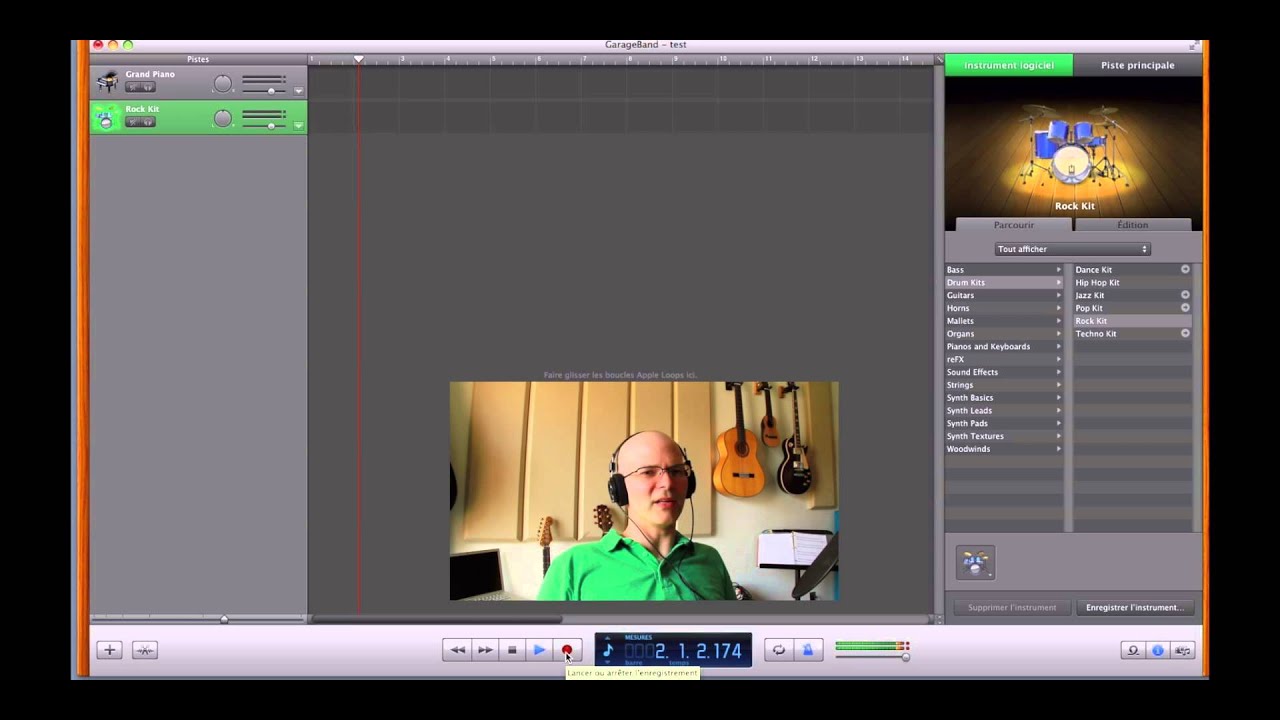
Task: Switch to Instrument logiciel tab
Action: tap(1009, 65)
